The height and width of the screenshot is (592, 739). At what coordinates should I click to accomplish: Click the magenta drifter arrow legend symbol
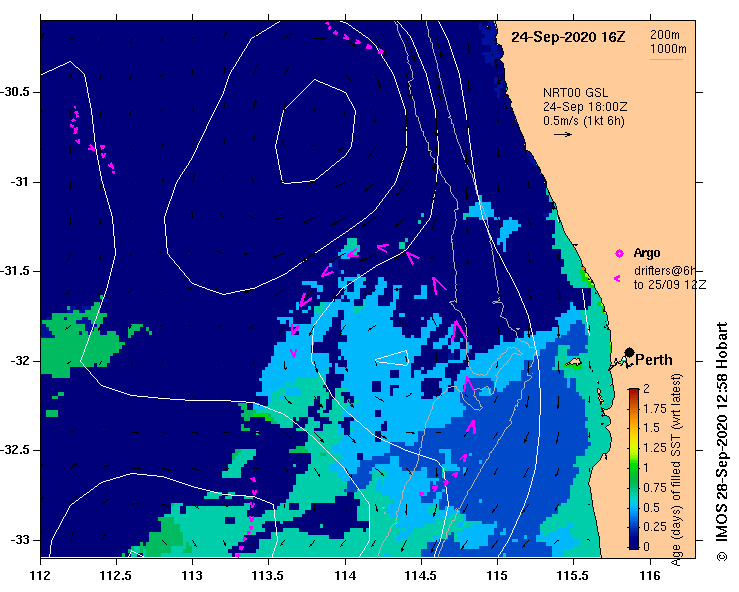coord(617,279)
